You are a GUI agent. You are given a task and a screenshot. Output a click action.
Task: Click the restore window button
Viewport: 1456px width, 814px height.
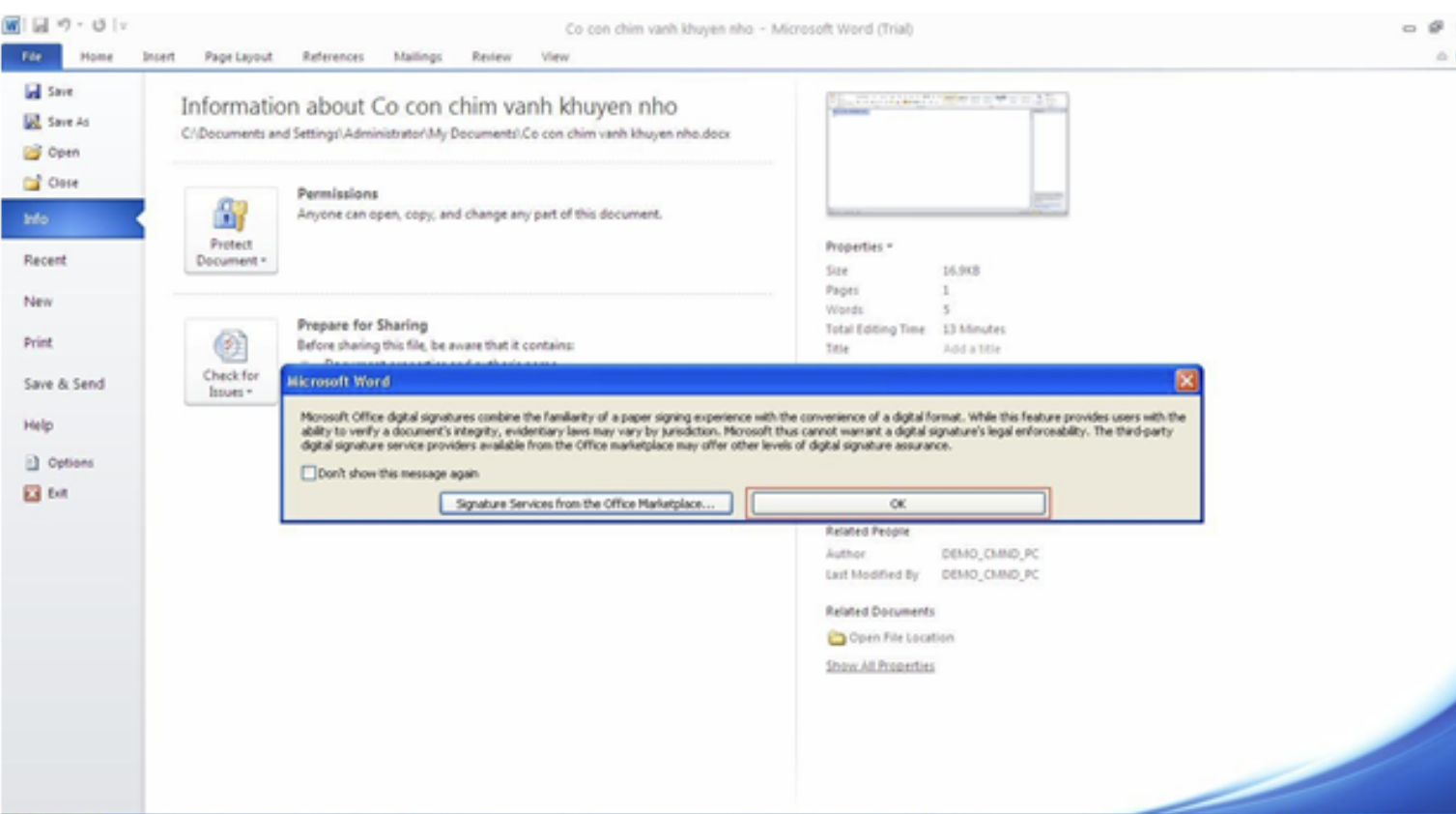pos(1436,27)
